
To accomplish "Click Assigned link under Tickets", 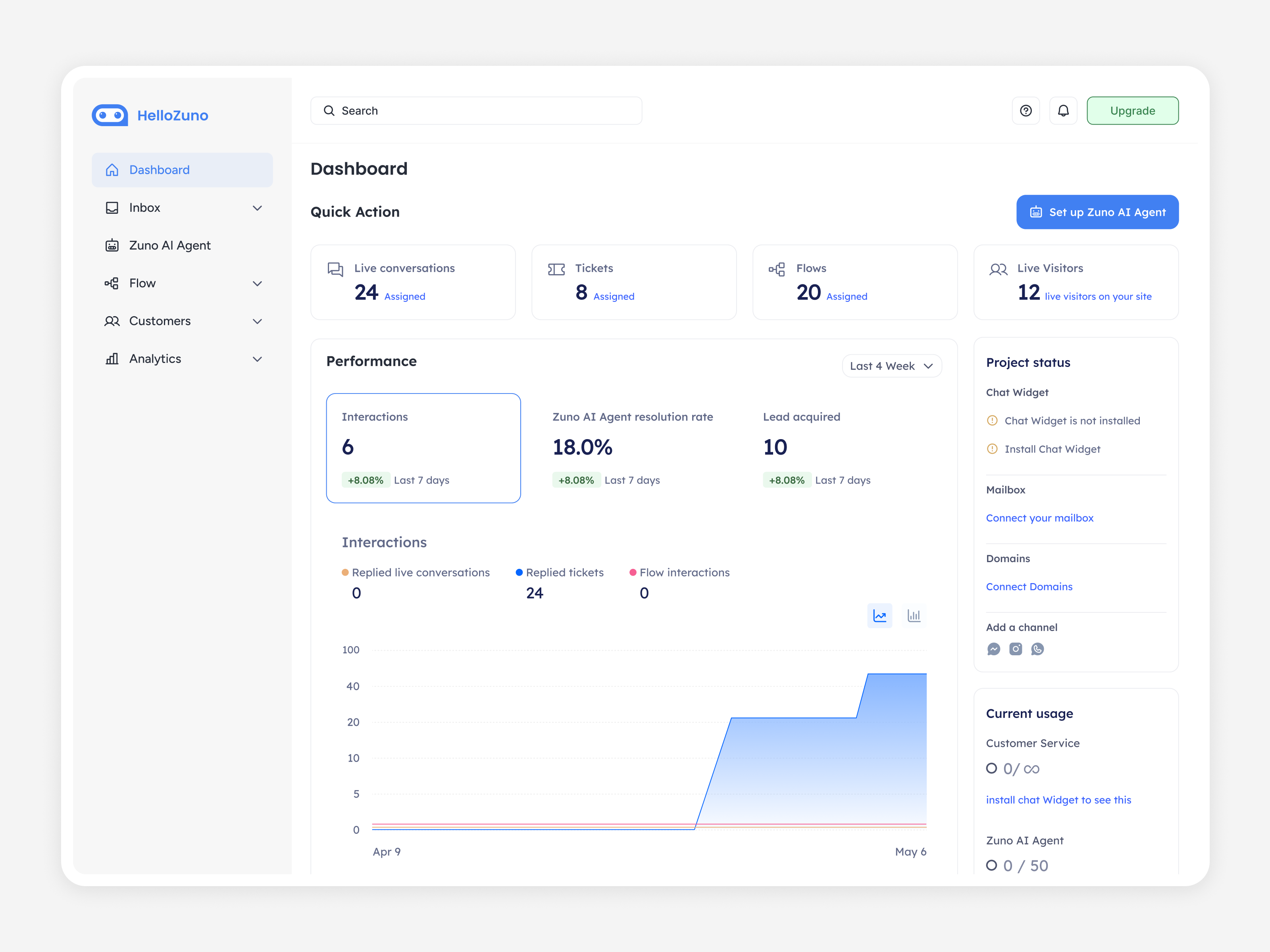I will [x=614, y=297].
